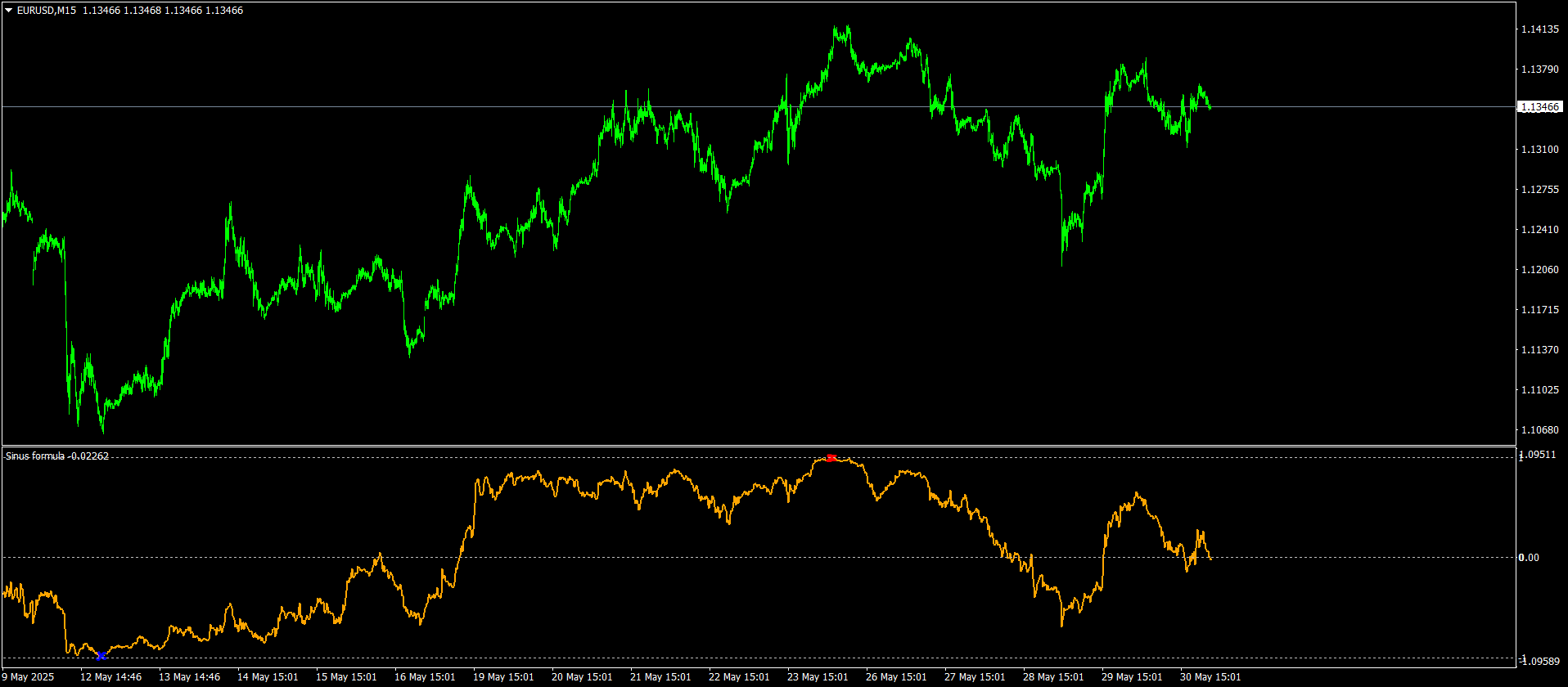The image size is (1568, 687).
Task: Select the 9 May 2025 date label
Action: 28,677
